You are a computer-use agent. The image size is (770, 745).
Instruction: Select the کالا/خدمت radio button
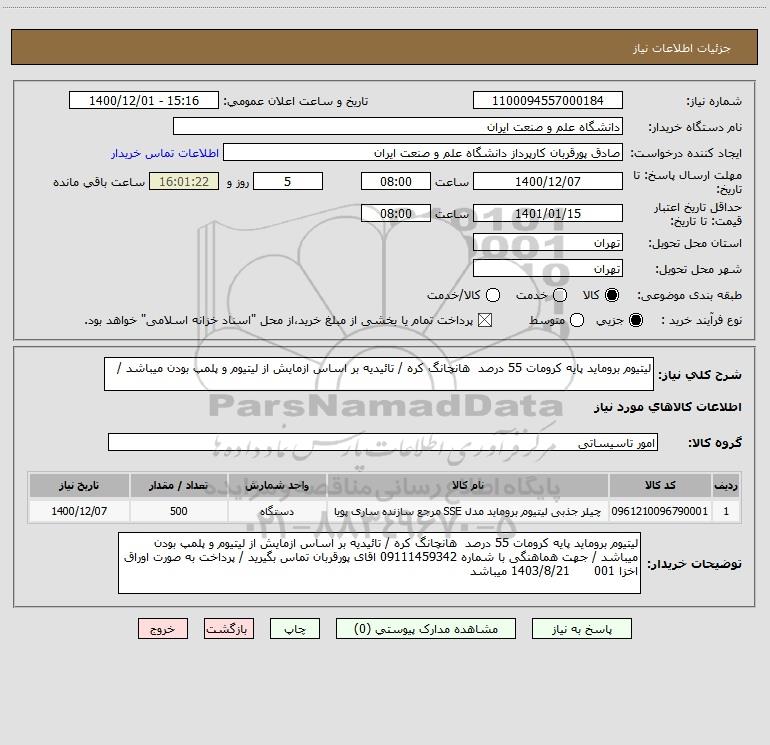click(493, 295)
